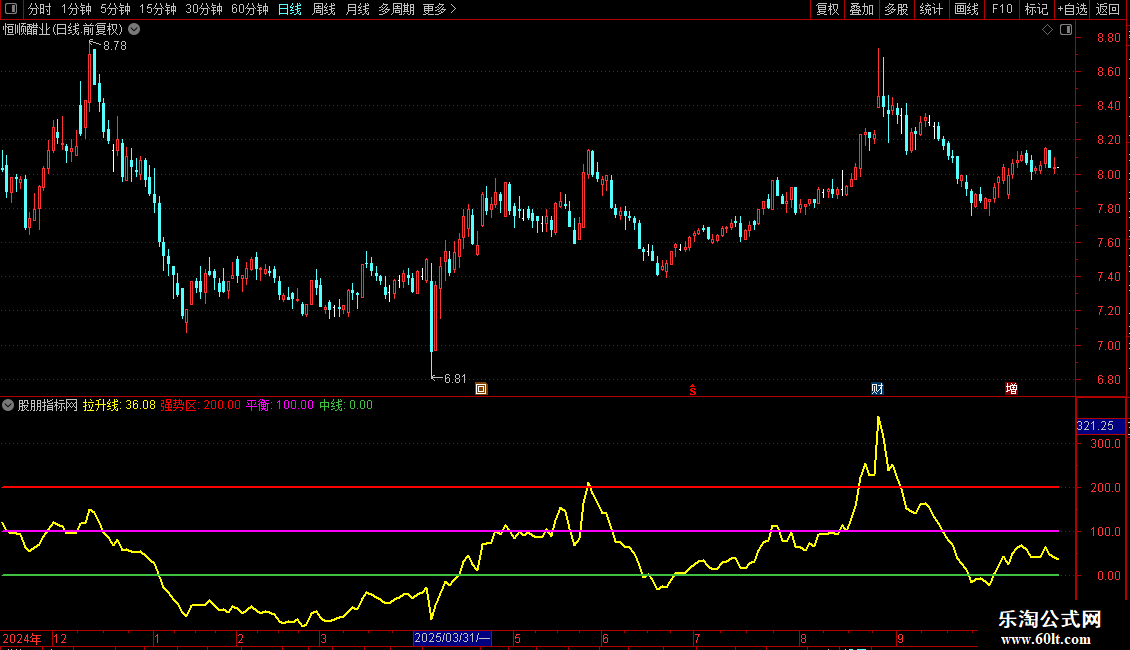Select the 60分钟 period
Screen dimensions: 1130x650
click(250, 9)
